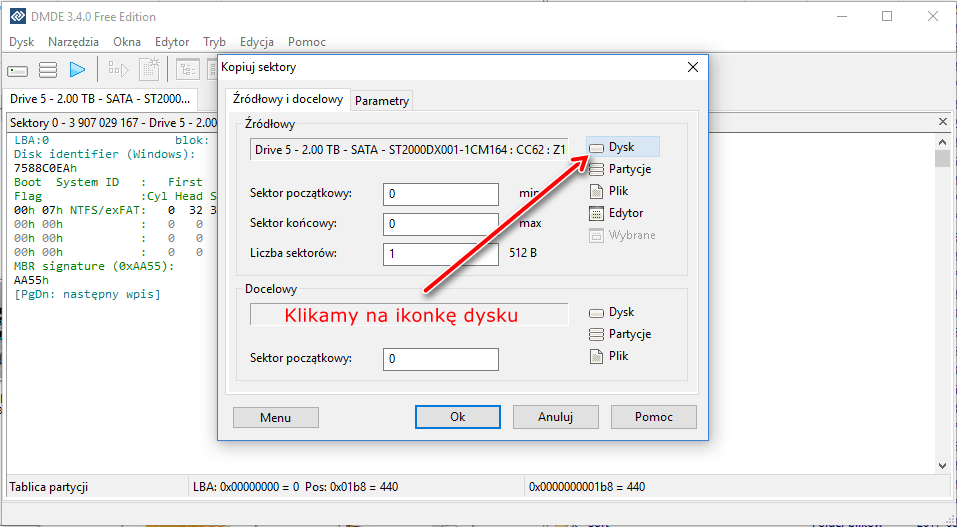Open the Narzędzia menu
Screen dimensions: 957x527
73,42
